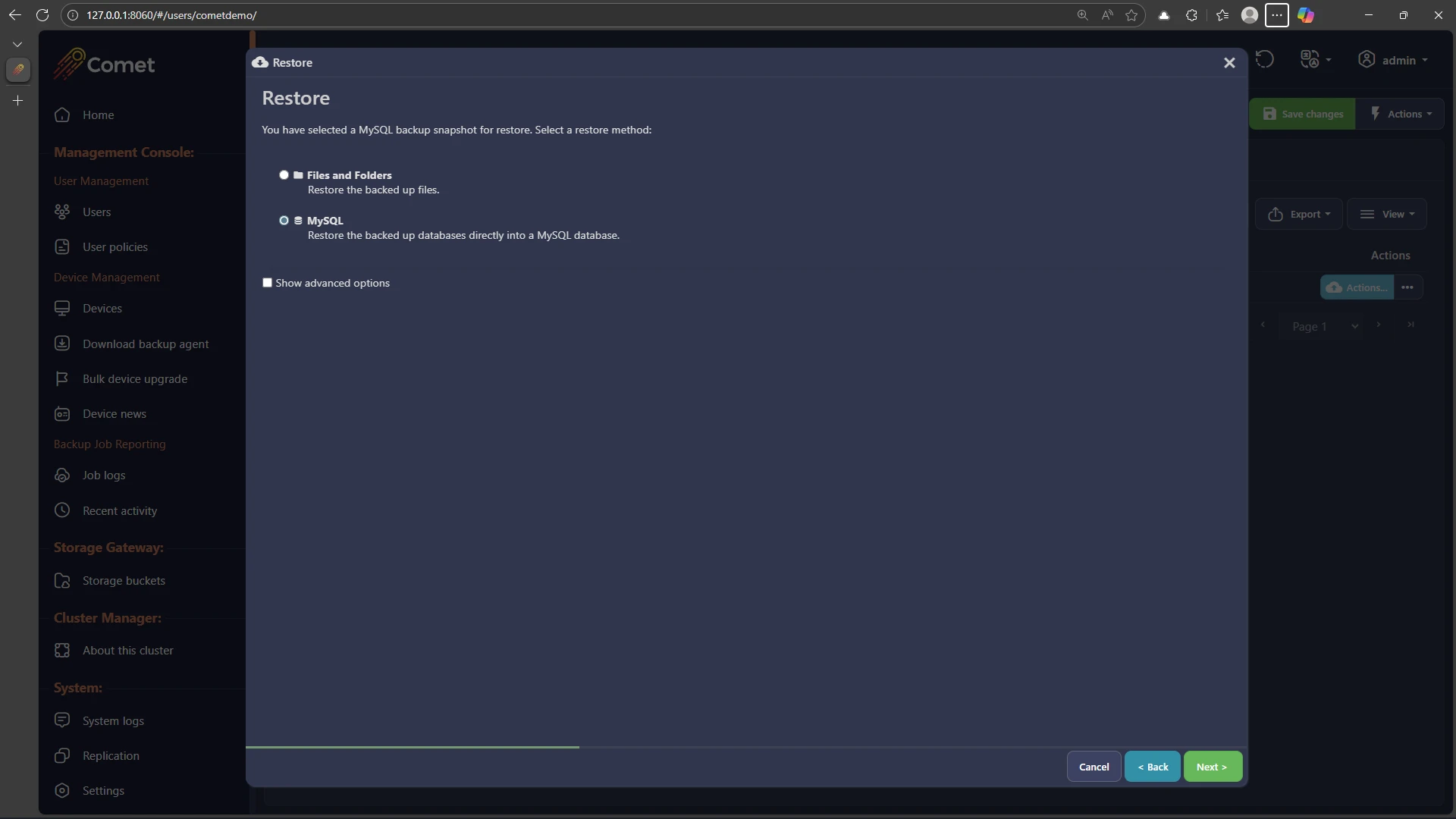This screenshot has height=819, width=1456.
Task: Open the Copilot sidebar icon
Action: (1306, 15)
